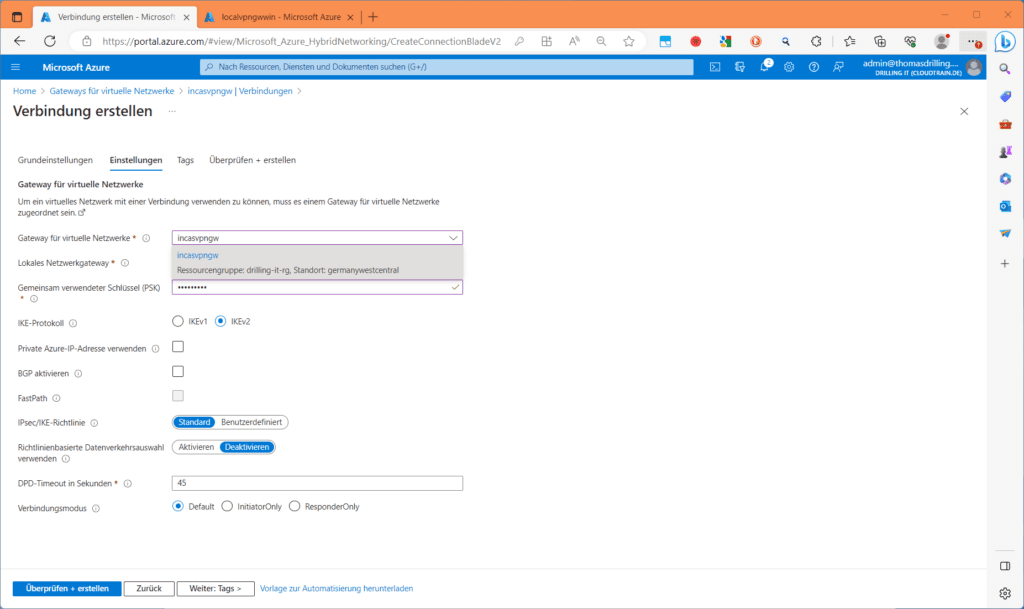Switch to Grundeinstellungen tab
The image size is (1024, 609).
[55, 160]
